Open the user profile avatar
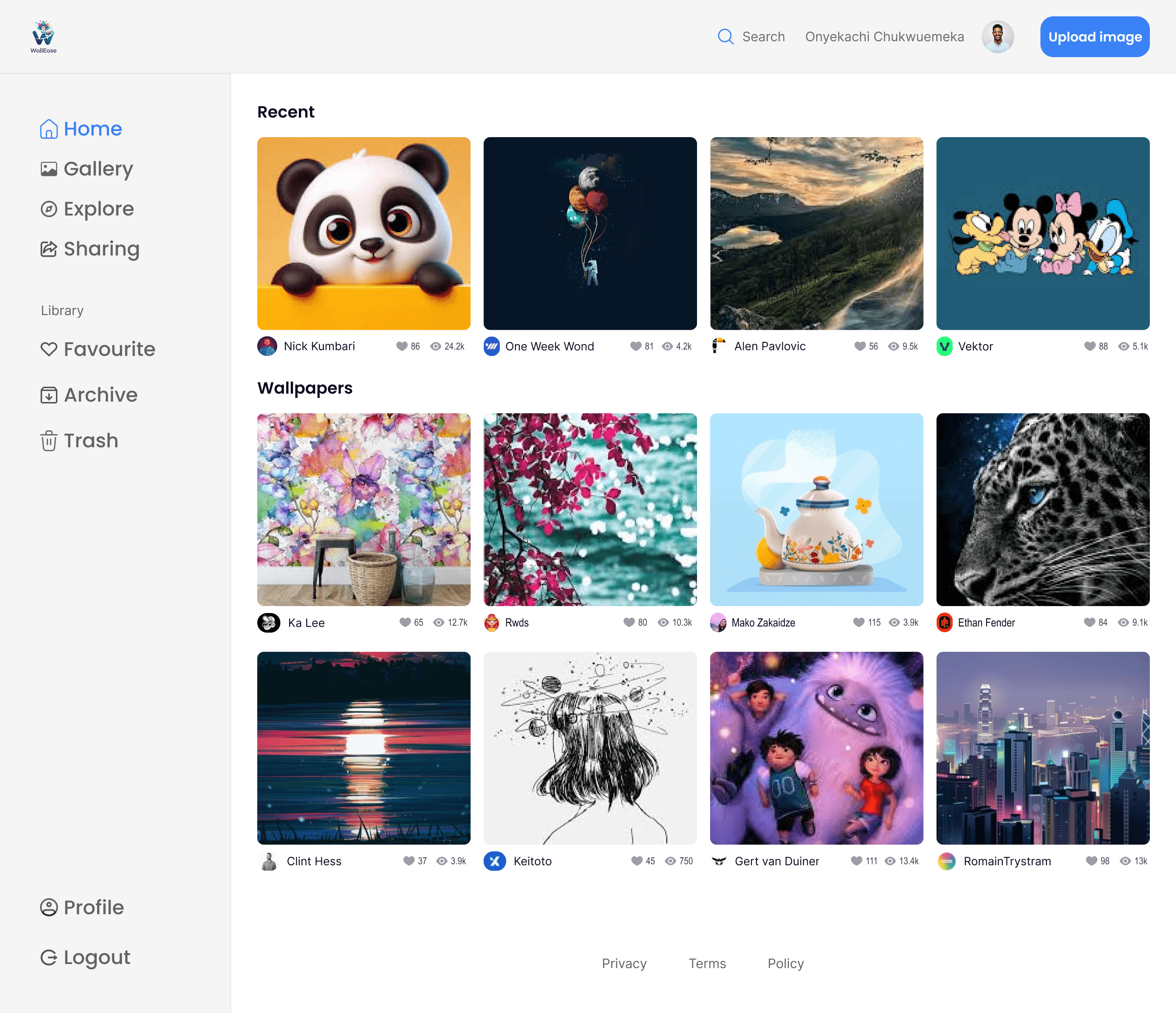The image size is (1176, 1013). pyautogui.click(x=997, y=37)
